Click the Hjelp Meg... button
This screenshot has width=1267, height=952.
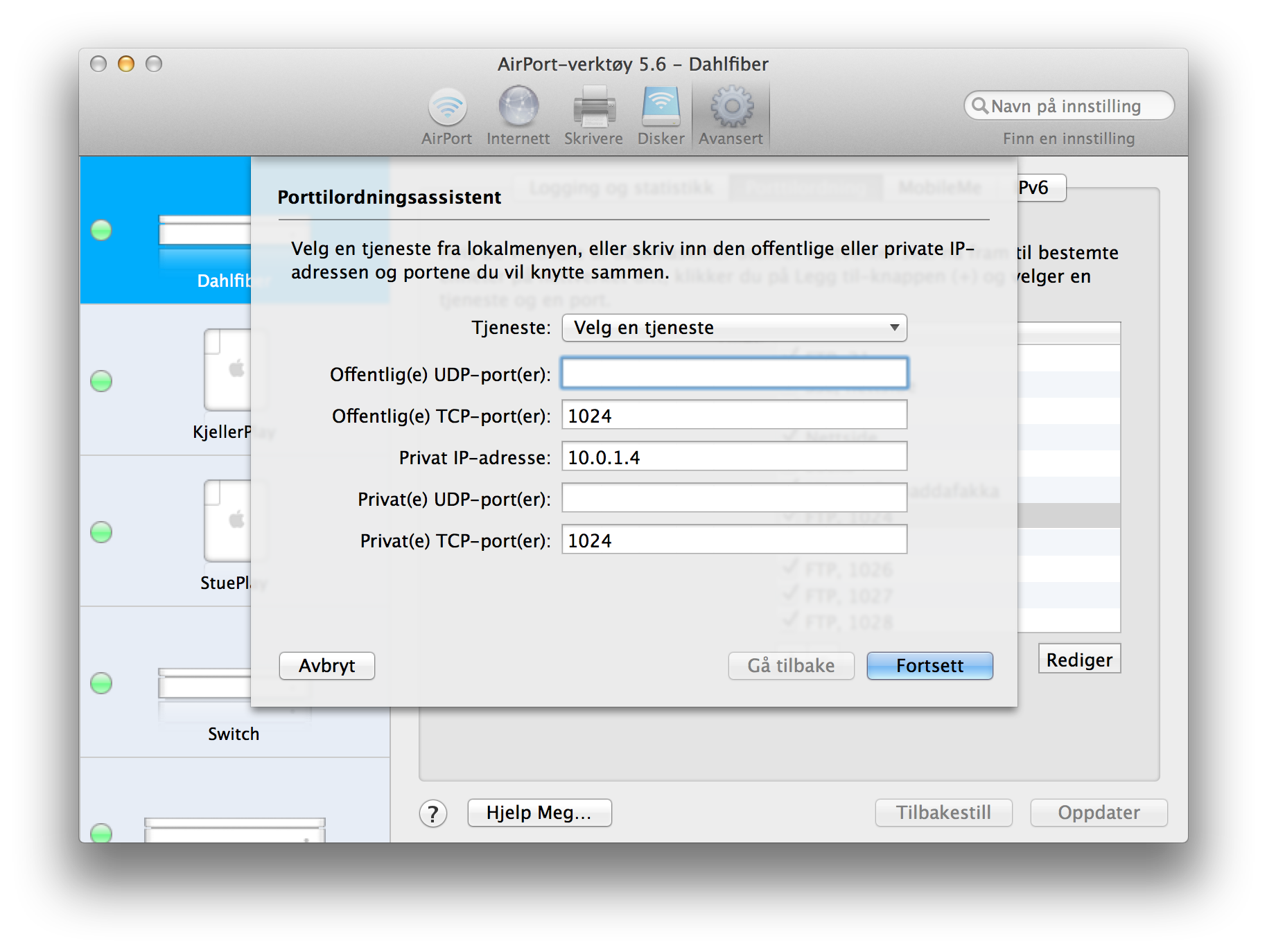click(539, 813)
